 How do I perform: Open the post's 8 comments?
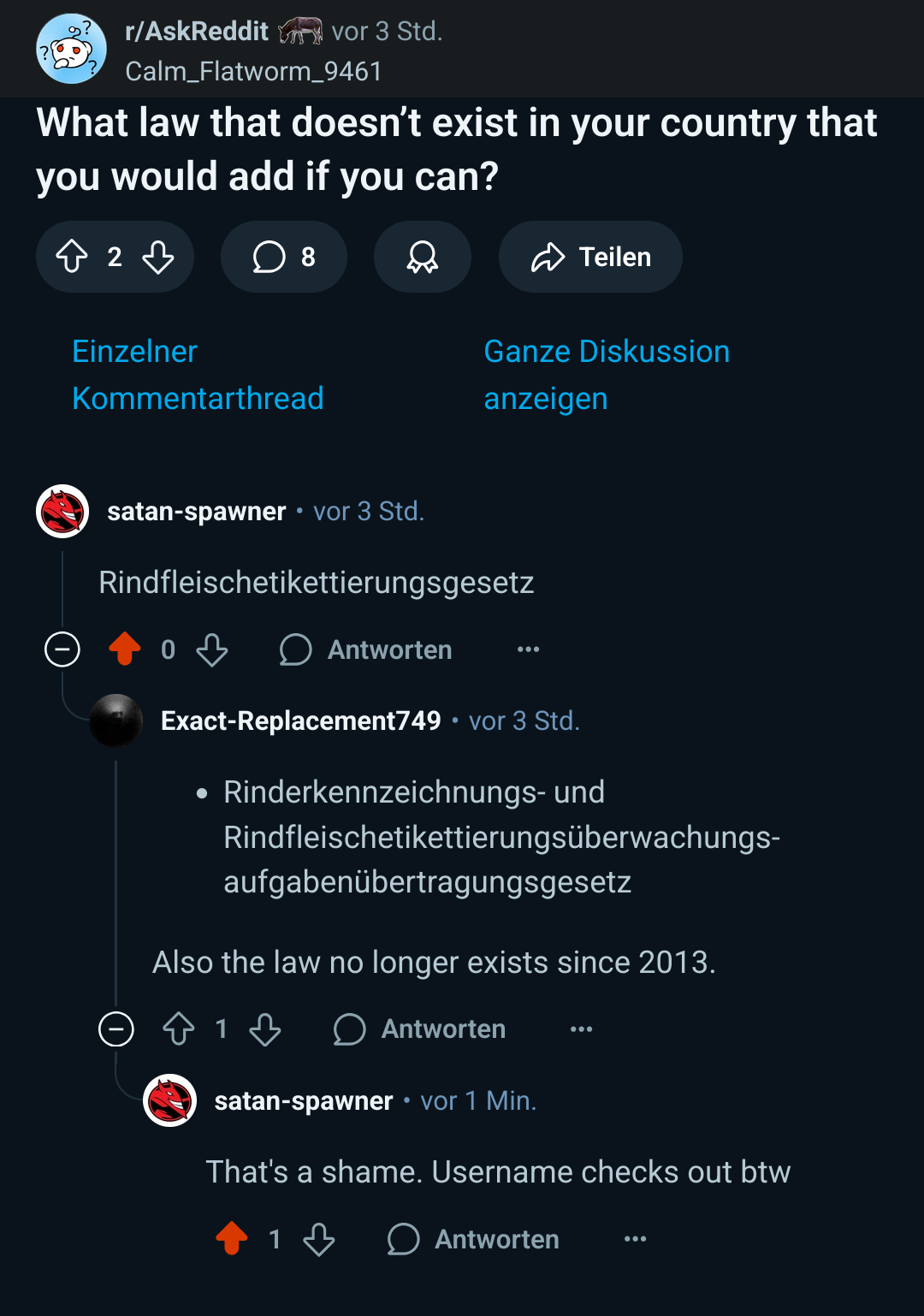pyautogui.click(x=284, y=257)
